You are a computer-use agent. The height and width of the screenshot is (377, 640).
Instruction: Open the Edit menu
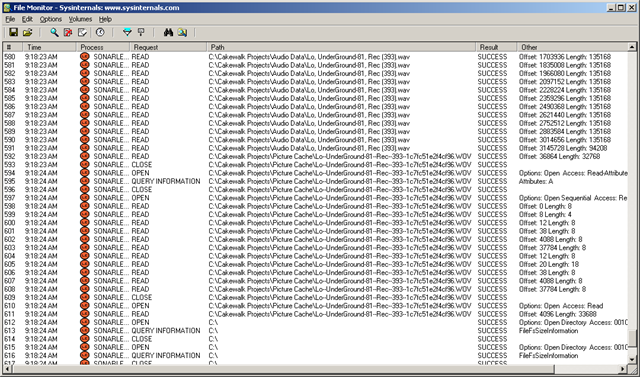(27, 19)
